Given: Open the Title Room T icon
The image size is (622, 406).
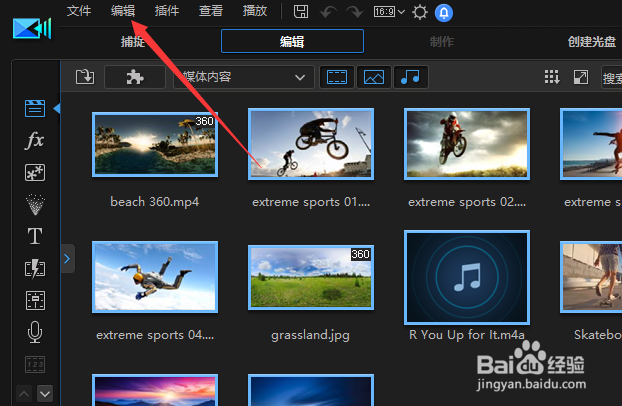Looking at the screenshot, I should pos(35,237).
